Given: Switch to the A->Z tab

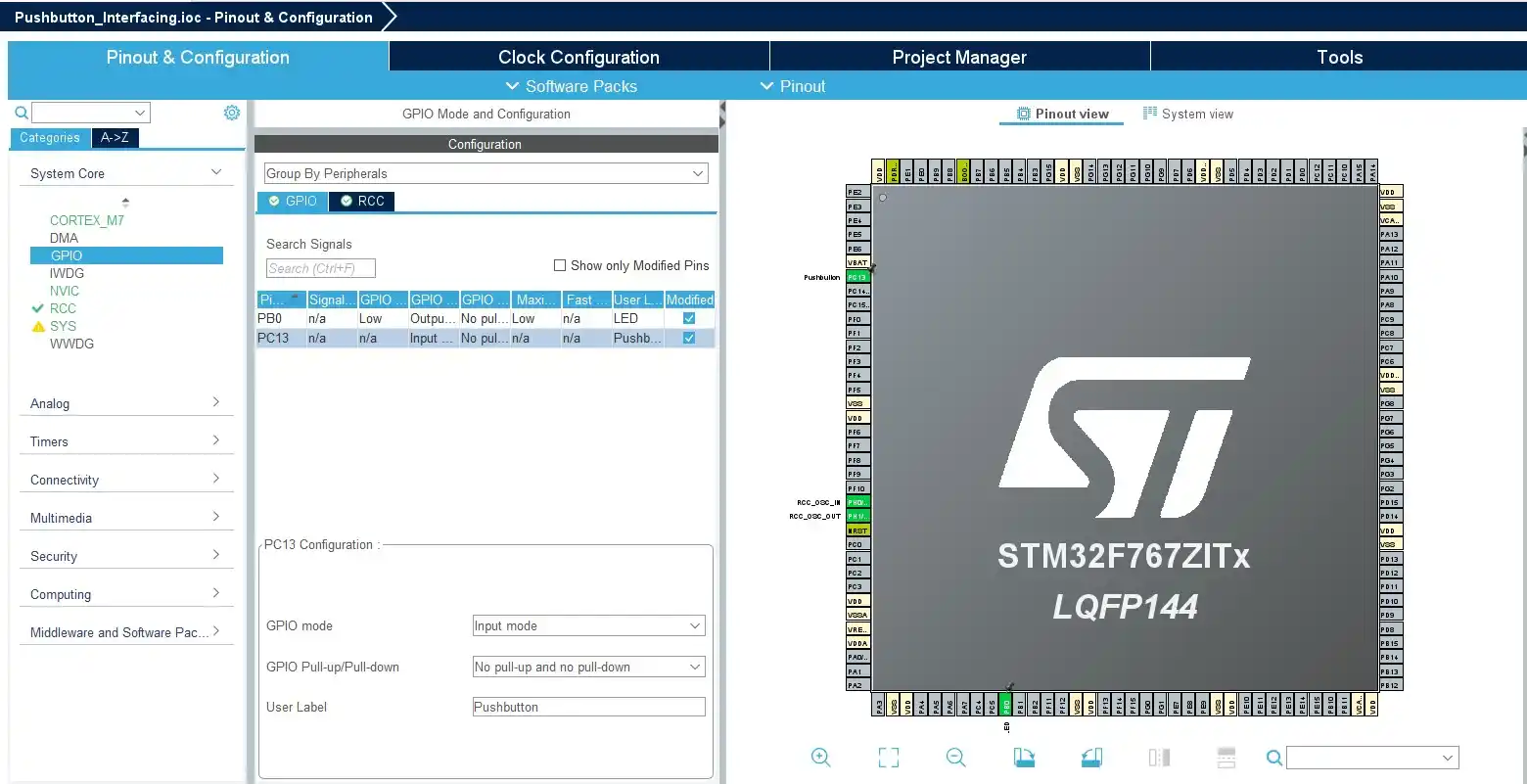Looking at the screenshot, I should [x=116, y=138].
